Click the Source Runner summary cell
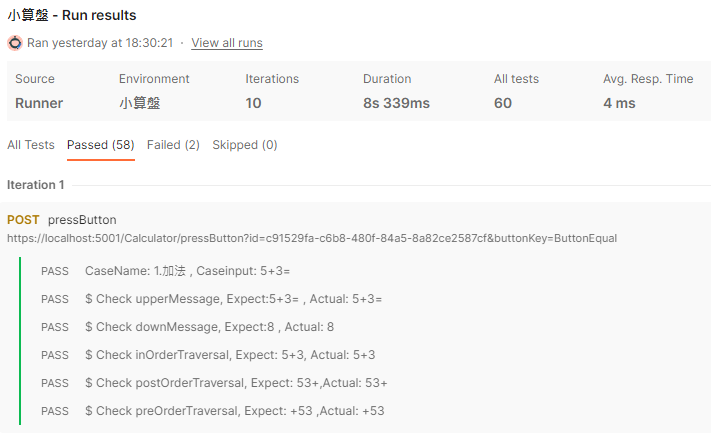 (39, 103)
